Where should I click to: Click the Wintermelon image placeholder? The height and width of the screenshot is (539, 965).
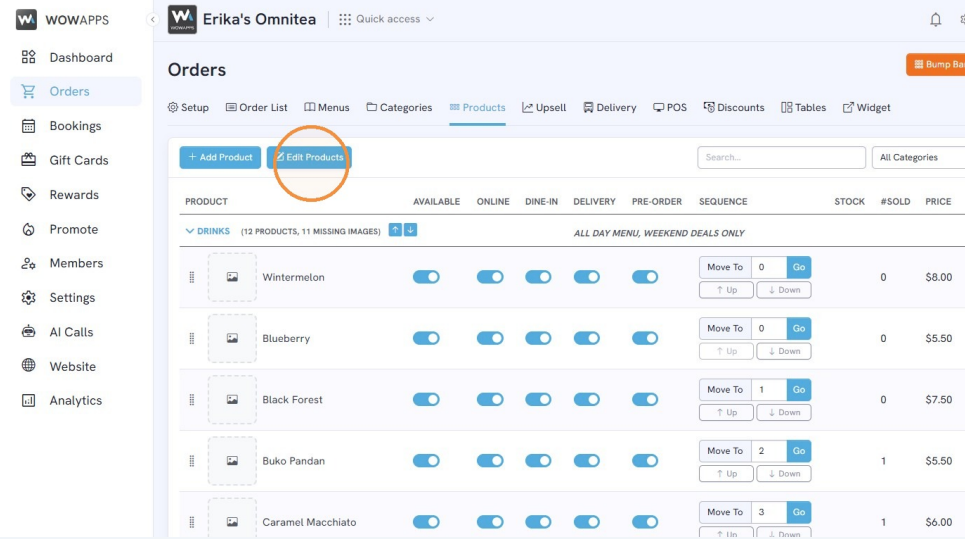[x=232, y=277]
